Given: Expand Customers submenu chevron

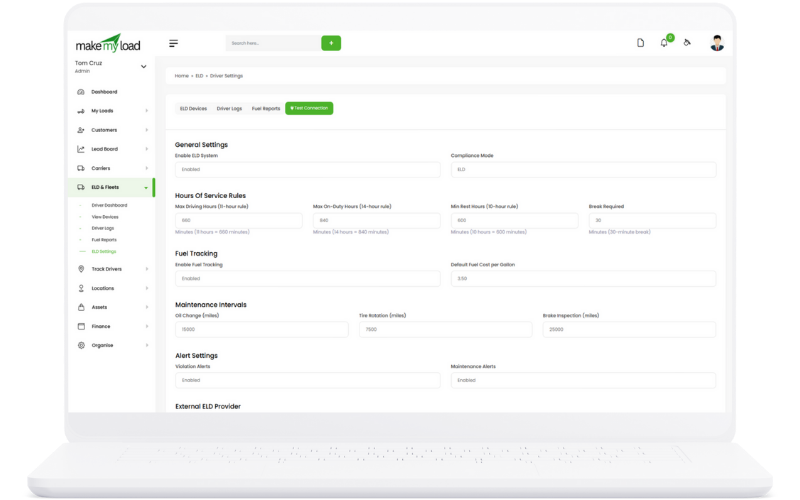Looking at the screenshot, I should [x=146, y=130].
